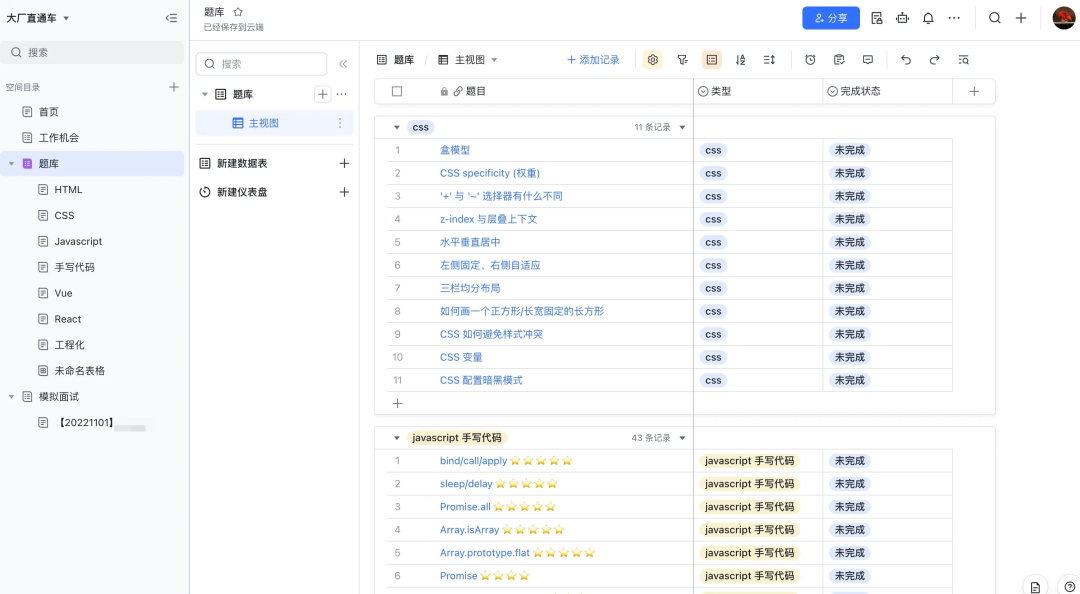Image resolution: width=1080 pixels, height=594 pixels.
Task: Open the sort records A-Z icon
Action: [x=740, y=60]
